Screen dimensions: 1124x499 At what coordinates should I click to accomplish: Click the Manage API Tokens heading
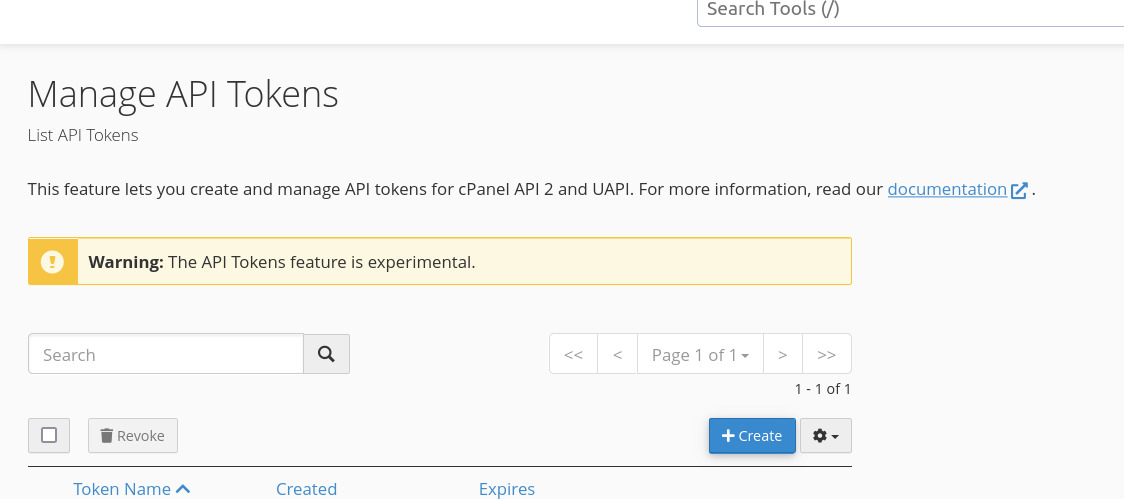183,94
